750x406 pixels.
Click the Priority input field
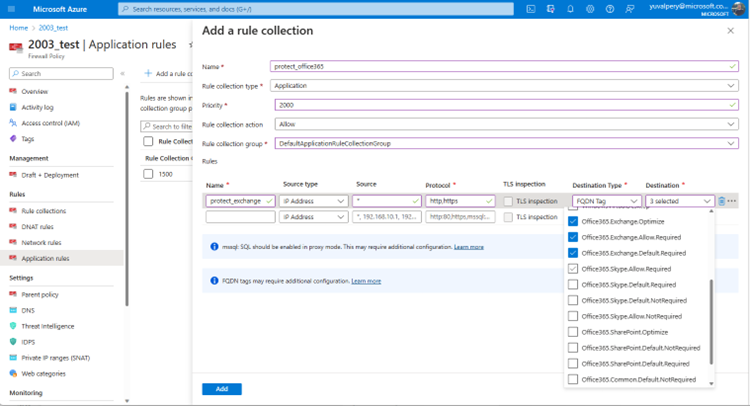[504, 105]
